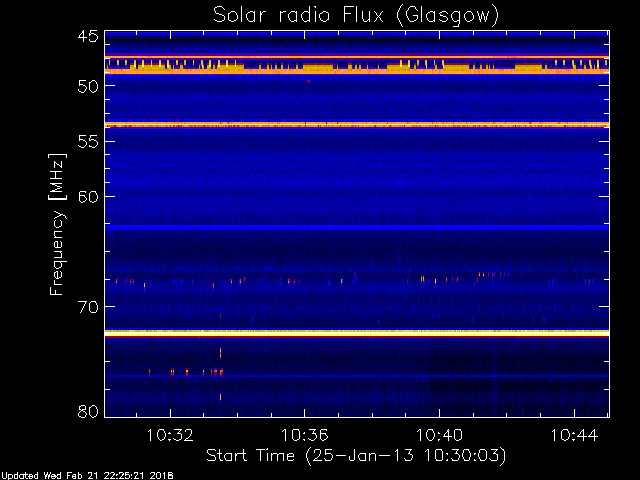Click the 55 frequency tick label
The height and width of the screenshot is (480, 640).
point(88,142)
